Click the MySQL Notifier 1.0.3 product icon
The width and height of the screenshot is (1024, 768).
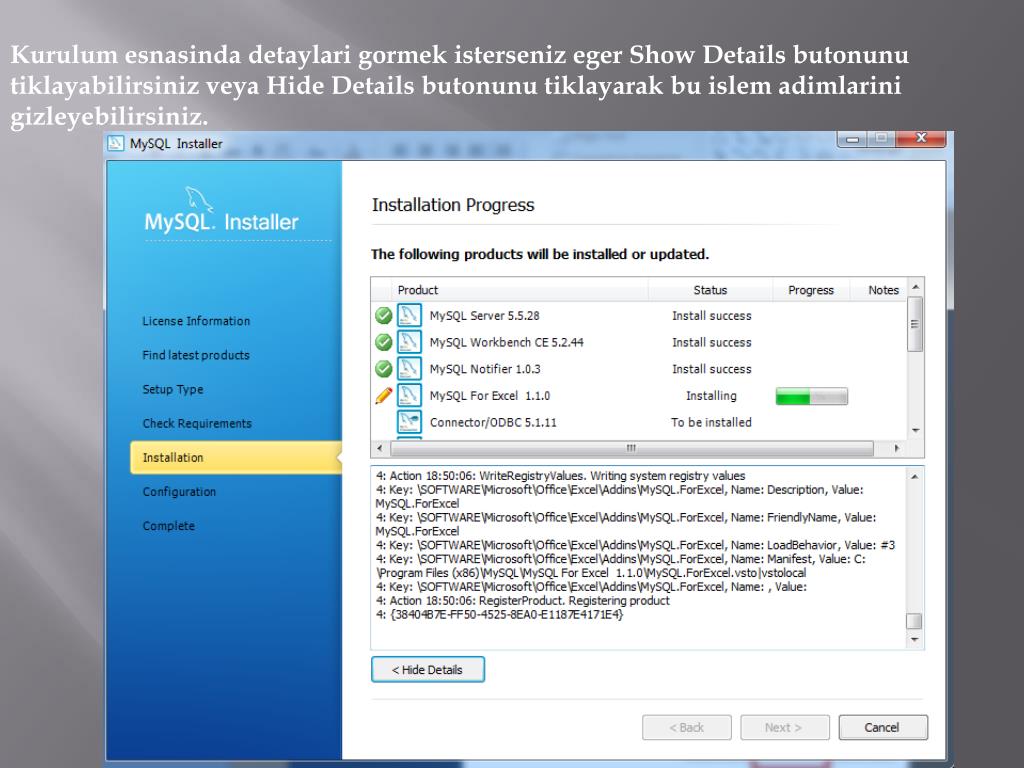(x=409, y=369)
